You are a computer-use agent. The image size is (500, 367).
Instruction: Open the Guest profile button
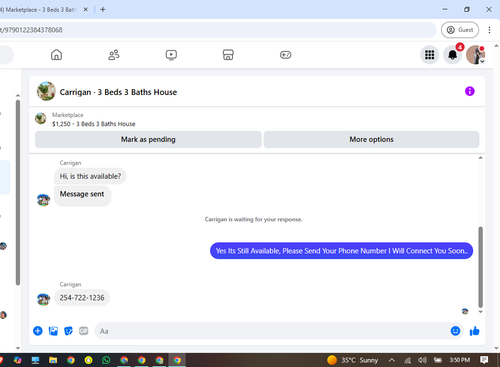(460, 30)
